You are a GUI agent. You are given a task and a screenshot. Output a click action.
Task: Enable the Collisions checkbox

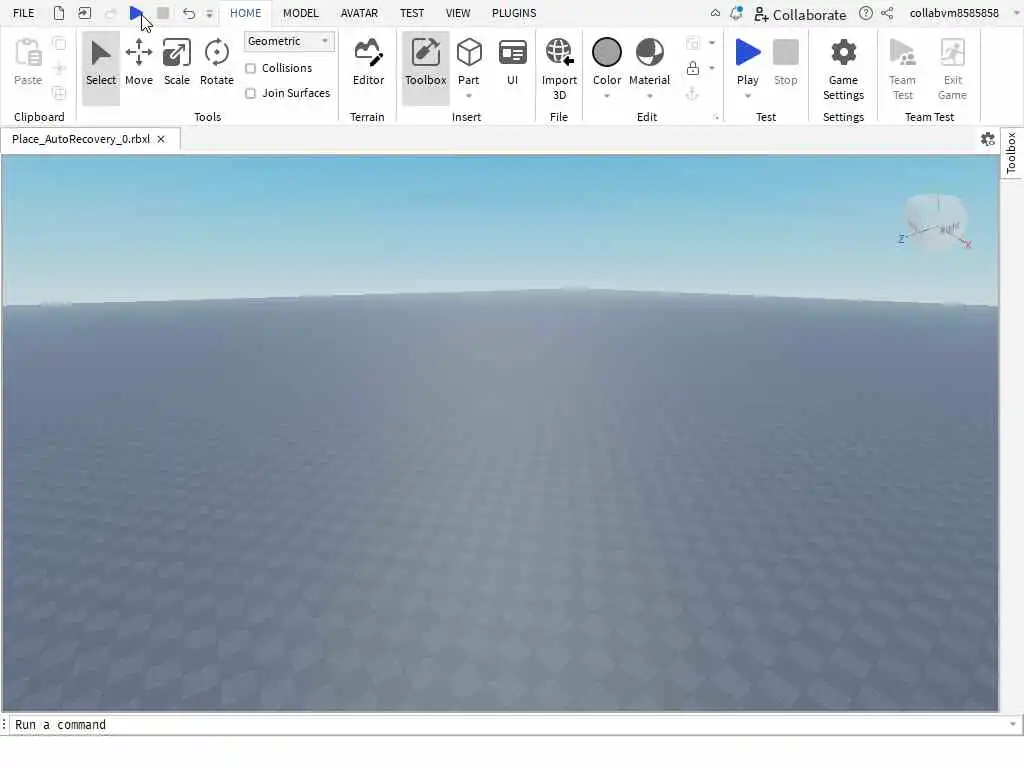pos(250,69)
